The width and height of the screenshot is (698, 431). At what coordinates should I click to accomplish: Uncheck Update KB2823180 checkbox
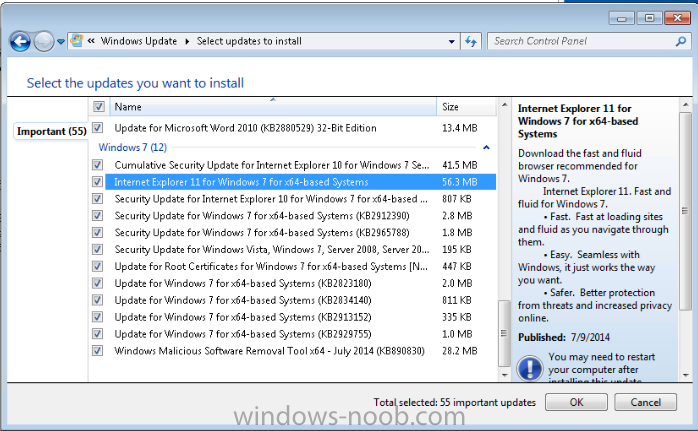point(97,283)
